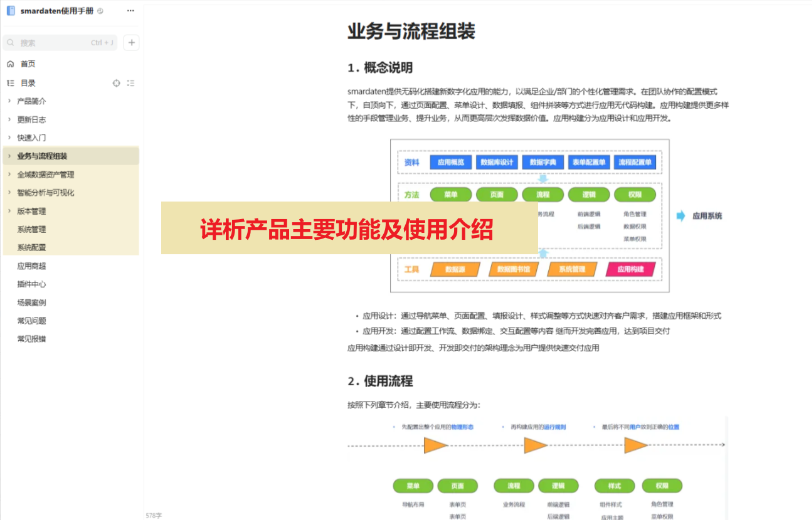
Task: Select the 目录 catalog label
Action: tap(28, 83)
